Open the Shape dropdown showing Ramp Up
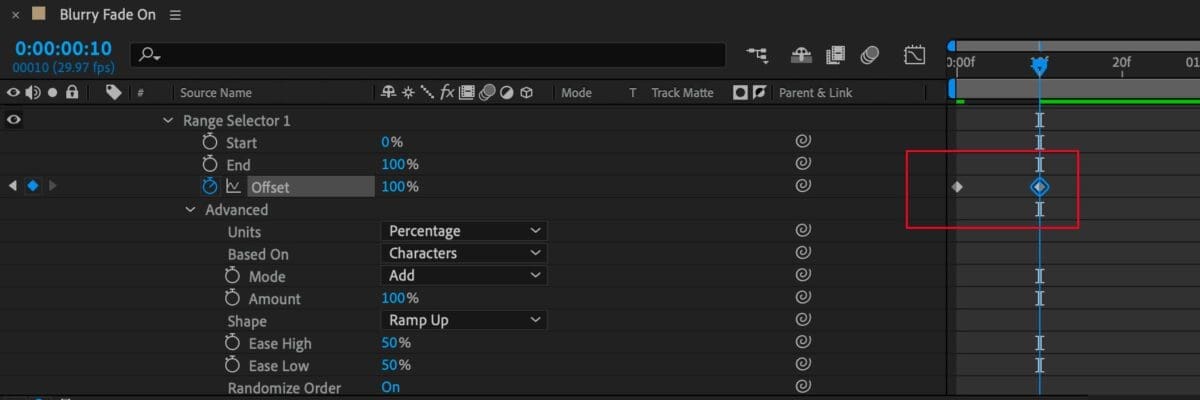The height and width of the screenshot is (400, 1200). click(x=464, y=320)
